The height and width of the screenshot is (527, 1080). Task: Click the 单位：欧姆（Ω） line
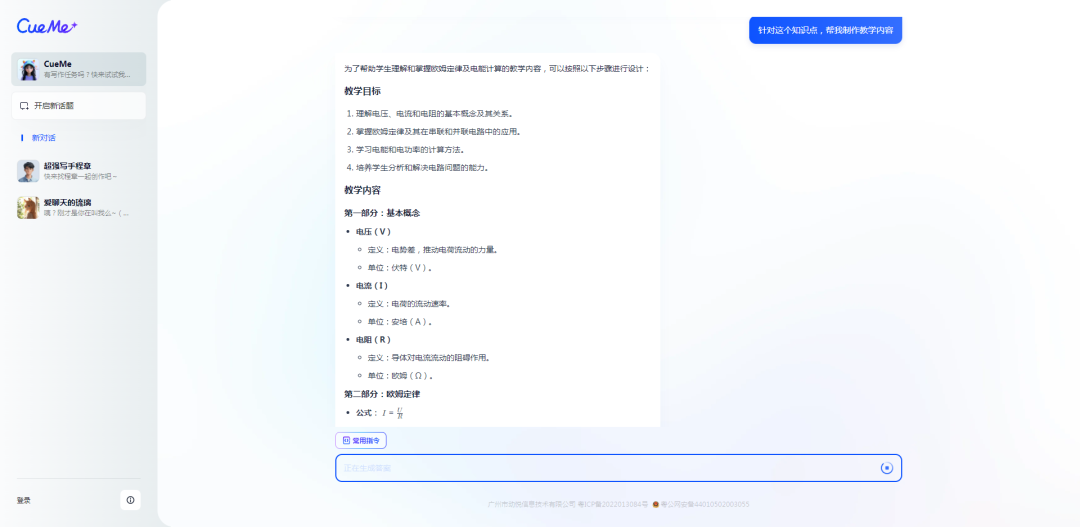coord(401,376)
